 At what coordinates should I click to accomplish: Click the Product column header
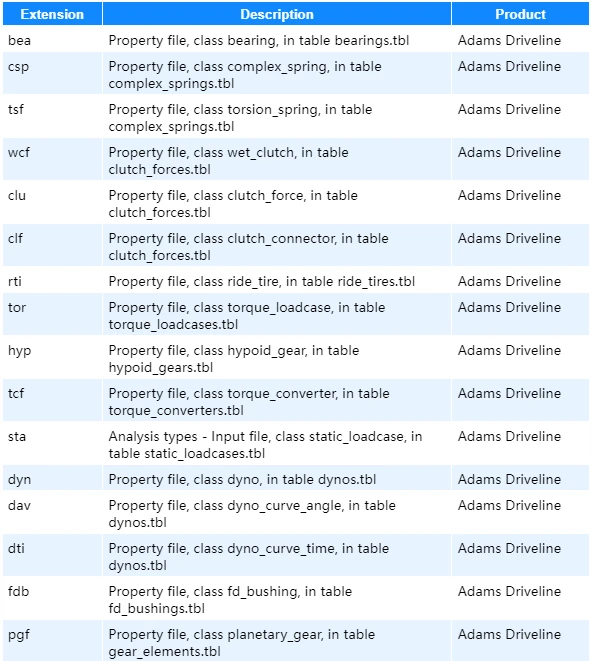click(520, 14)
